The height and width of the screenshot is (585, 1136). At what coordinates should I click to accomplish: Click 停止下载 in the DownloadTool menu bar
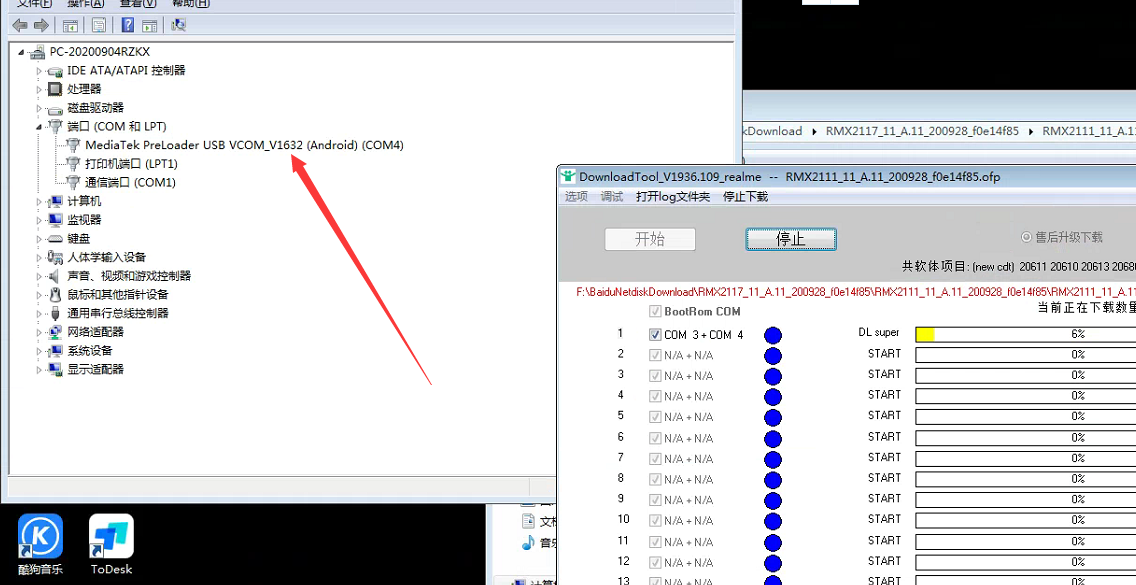click(x=746, y=196)
